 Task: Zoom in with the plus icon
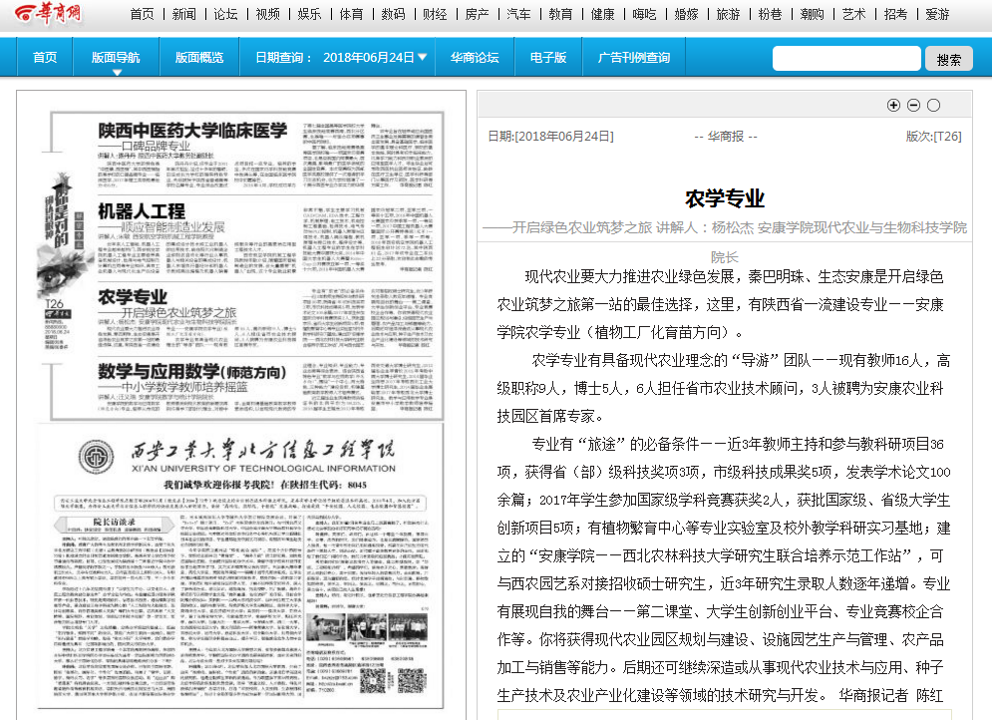pos(893,106)
